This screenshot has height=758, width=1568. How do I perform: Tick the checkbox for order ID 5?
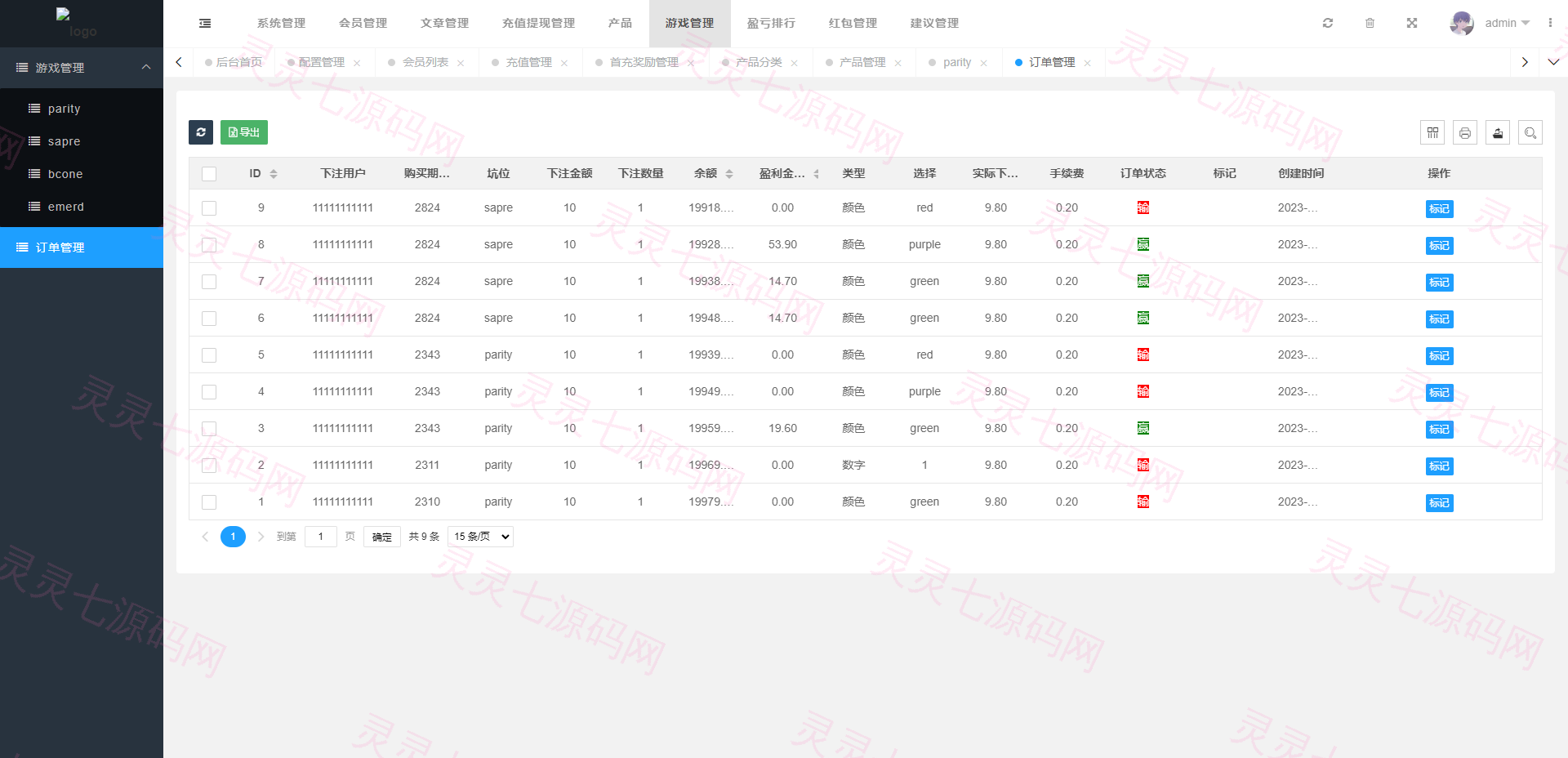pyautogui.click(x=209, y=355)
